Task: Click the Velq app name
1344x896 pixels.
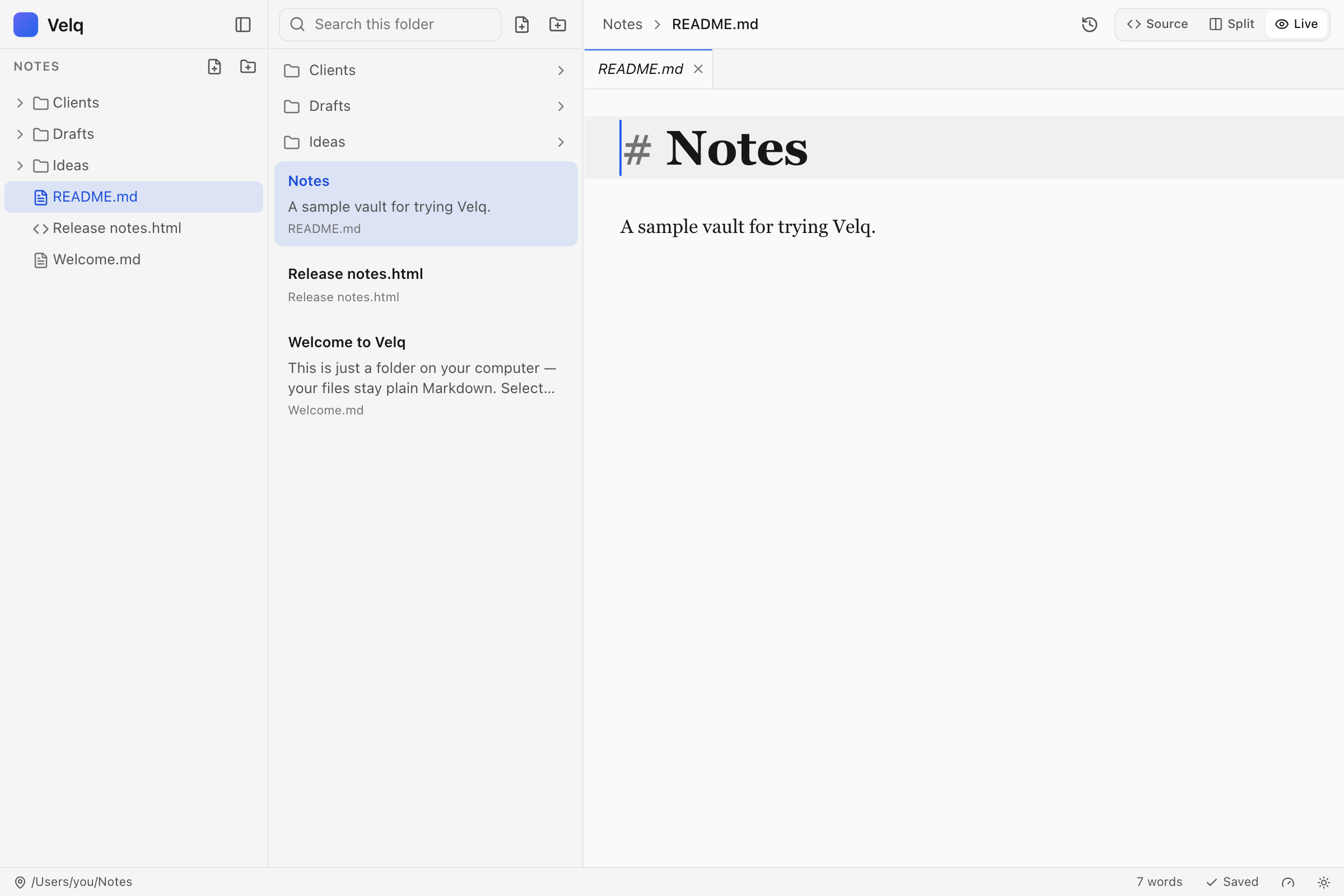Action: 65,25
